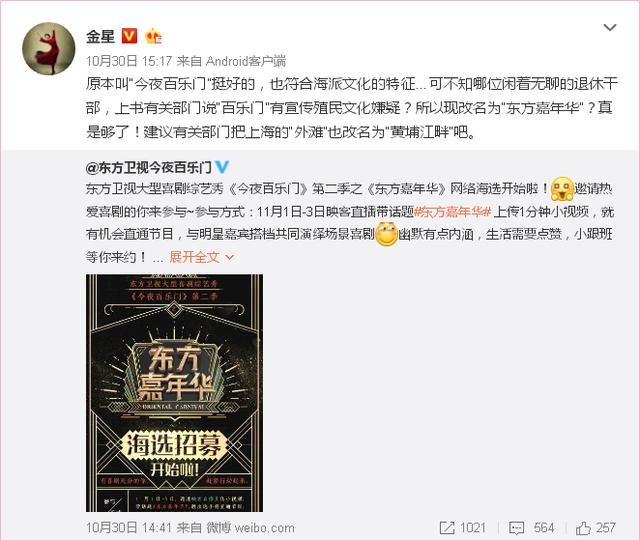Open the 10月30日 15:17 timestamp link
Screen dimensions: 640x540
pyautogui.click(x=129, y=61)
